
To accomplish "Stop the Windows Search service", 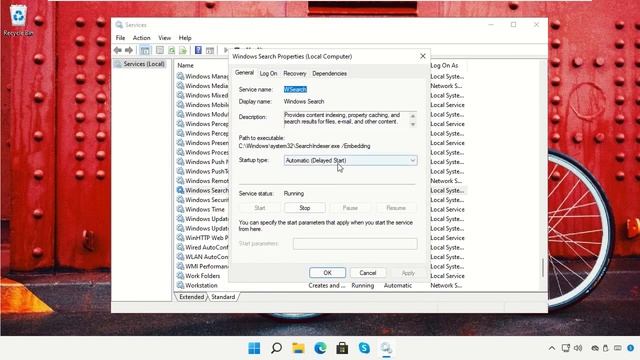I will 305,208.
